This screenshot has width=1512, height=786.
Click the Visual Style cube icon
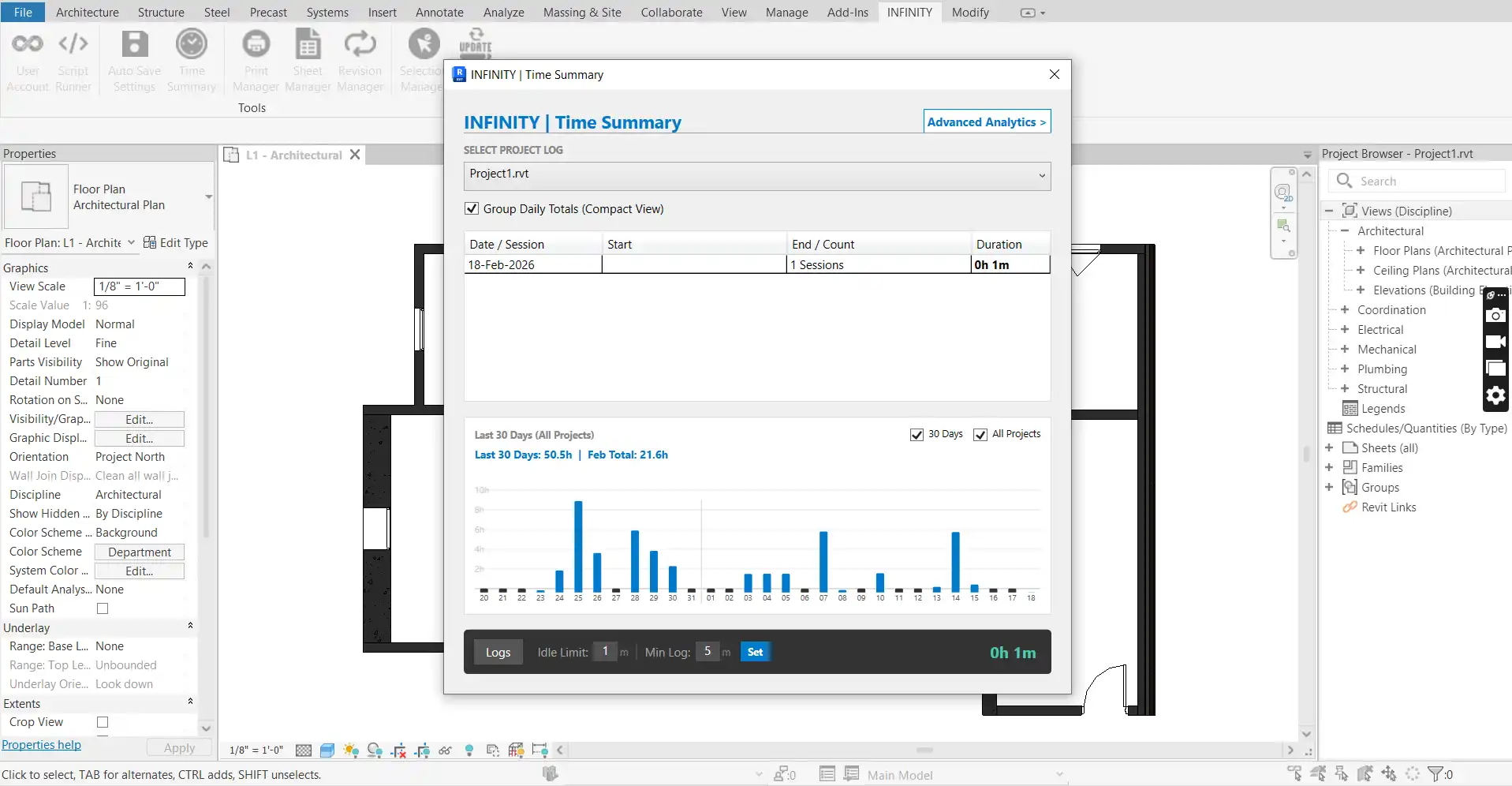click(327, 750)
